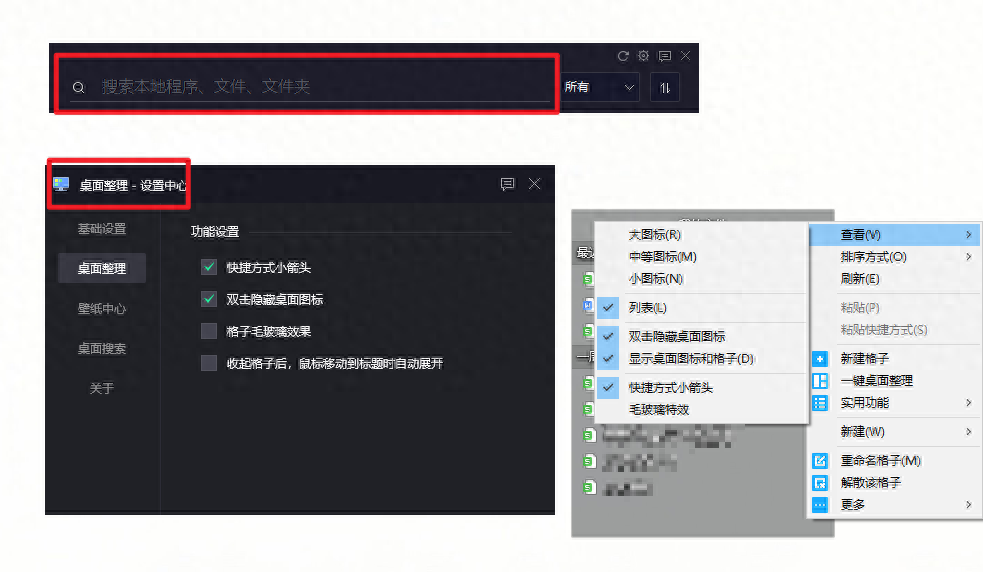This screenshot has width=983, height=572.
Task: Click the search magnifier icon
Action: [78, 87]
